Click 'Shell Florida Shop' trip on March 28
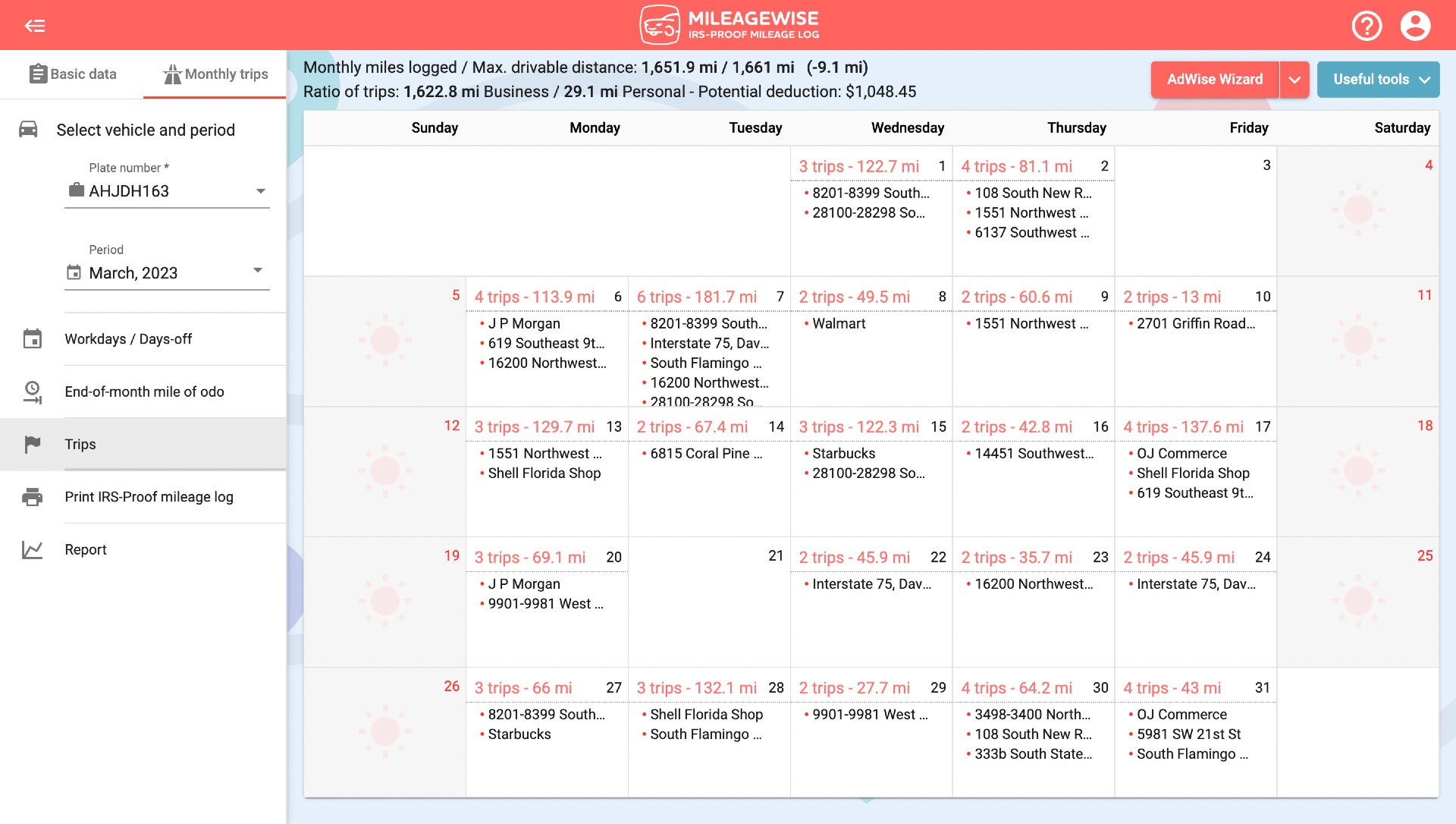This screenshot has height=824, width=1456. pos(706,714)
